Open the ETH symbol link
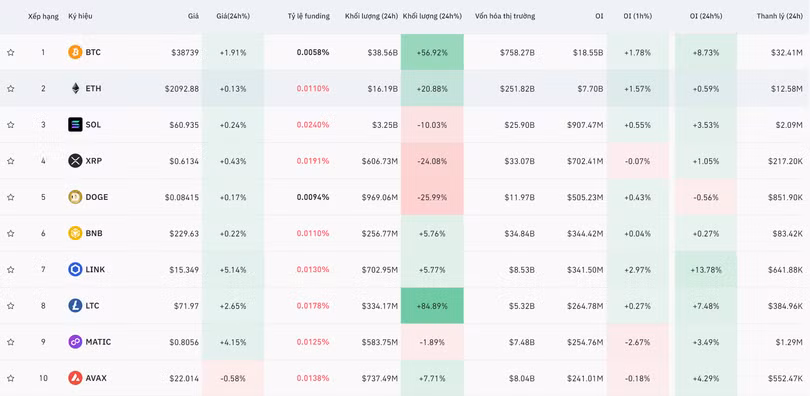Viewport: 810px width, 396px height. (x=94, y=88)
